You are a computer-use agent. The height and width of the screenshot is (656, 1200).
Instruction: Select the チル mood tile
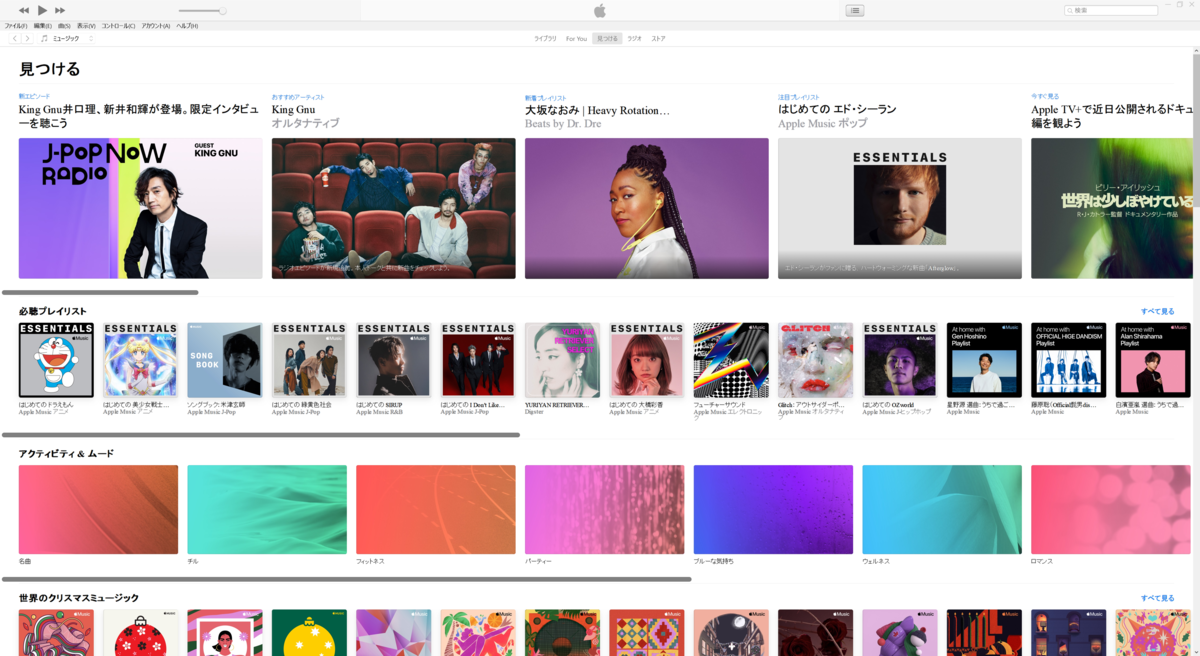[x=267, y=510]
